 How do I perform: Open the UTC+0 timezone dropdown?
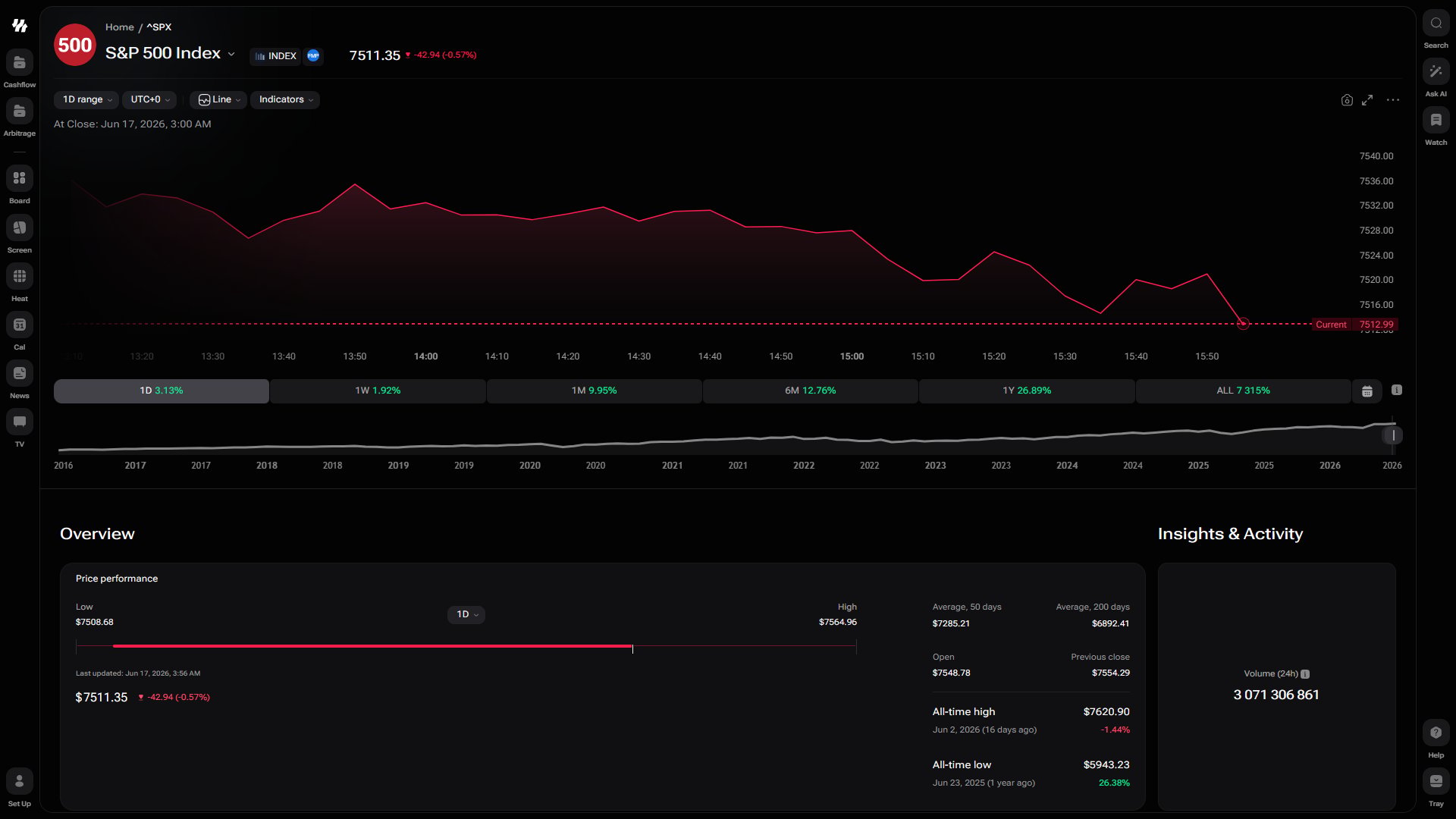pos(149,99)
